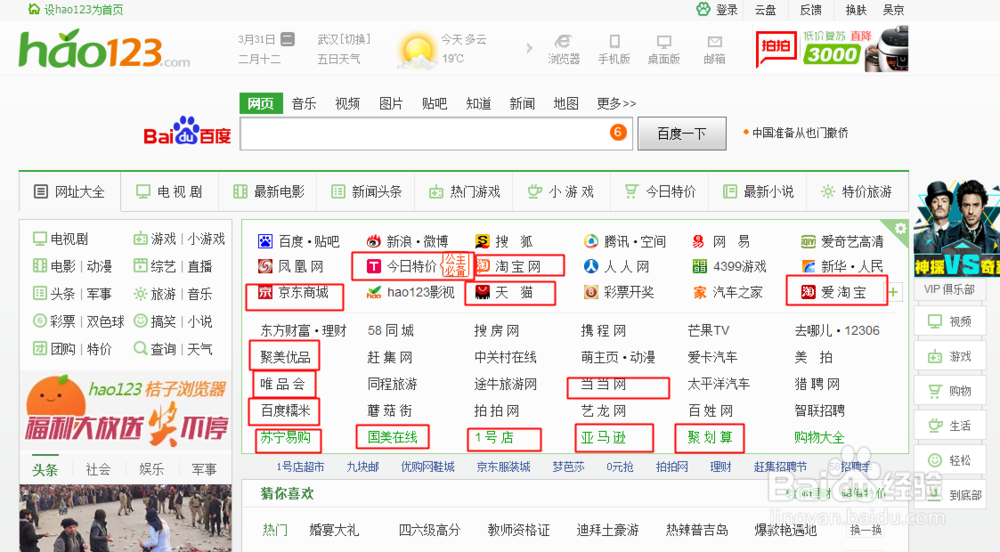Open 腾讯·空间 link
The height and width of the screenshot is (552, 1000).
coord(624,242)
